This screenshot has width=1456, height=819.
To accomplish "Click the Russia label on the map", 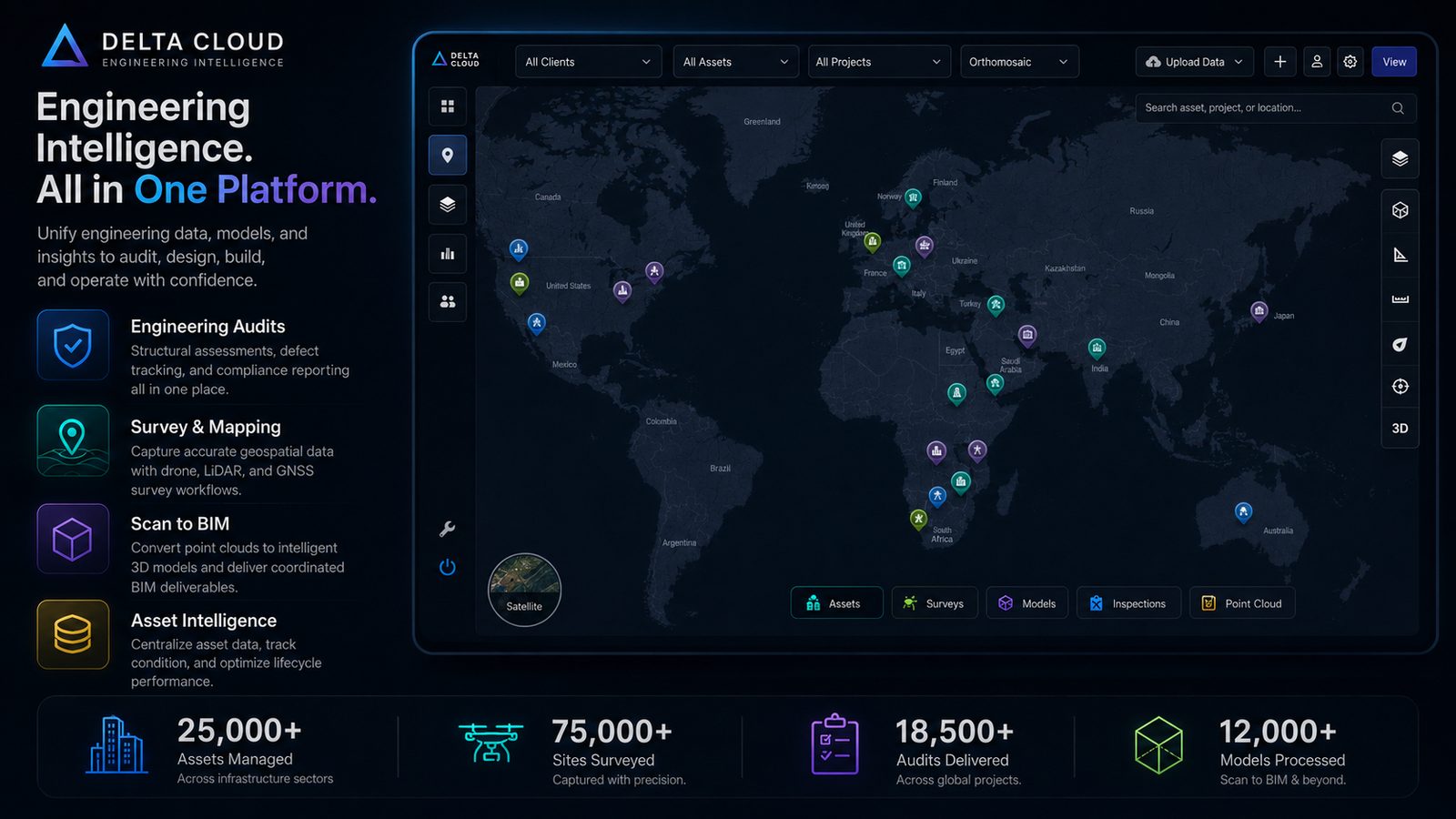I will pyautogui.click(x=1141, y=211).
